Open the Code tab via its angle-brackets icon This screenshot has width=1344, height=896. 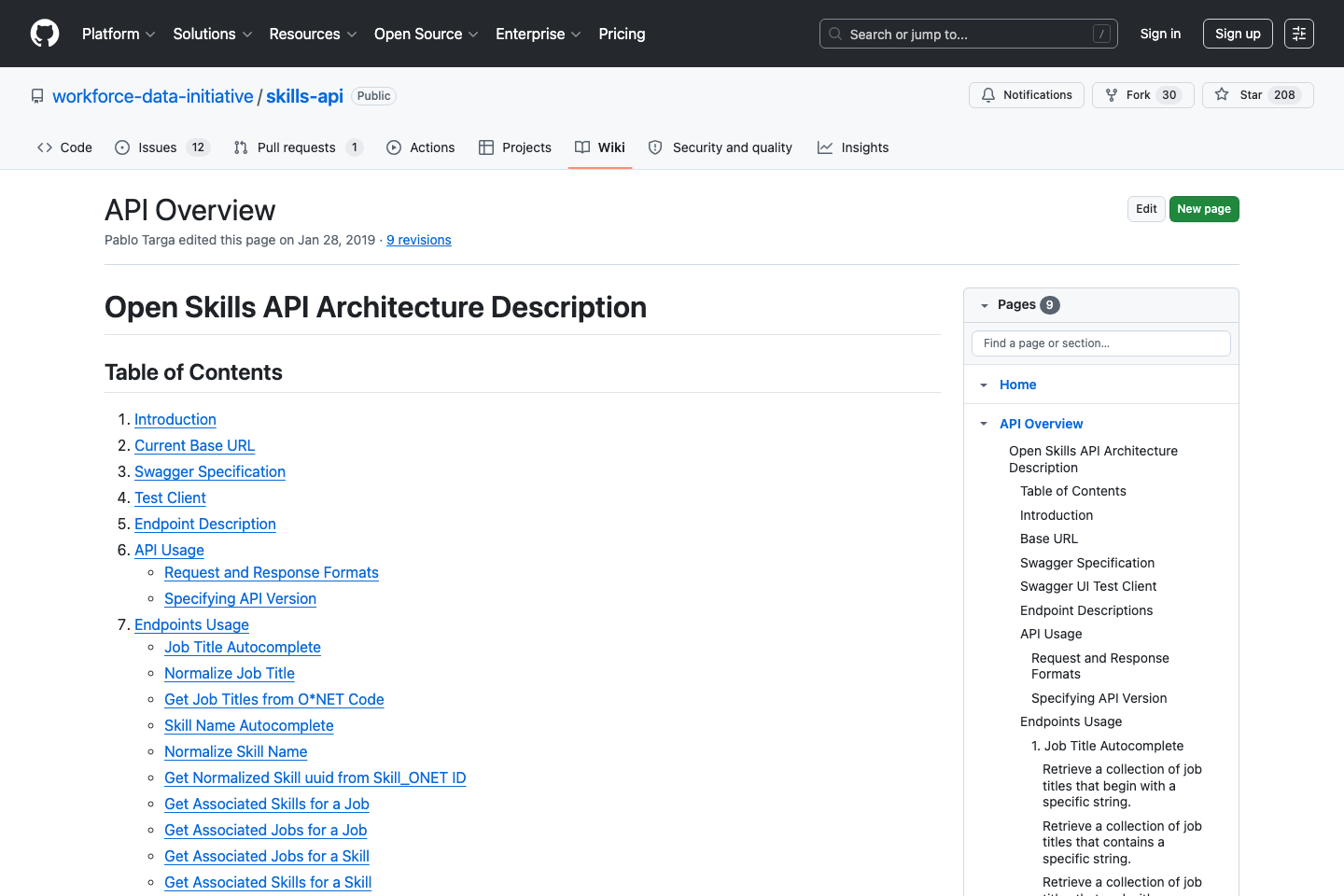(45, 147)
